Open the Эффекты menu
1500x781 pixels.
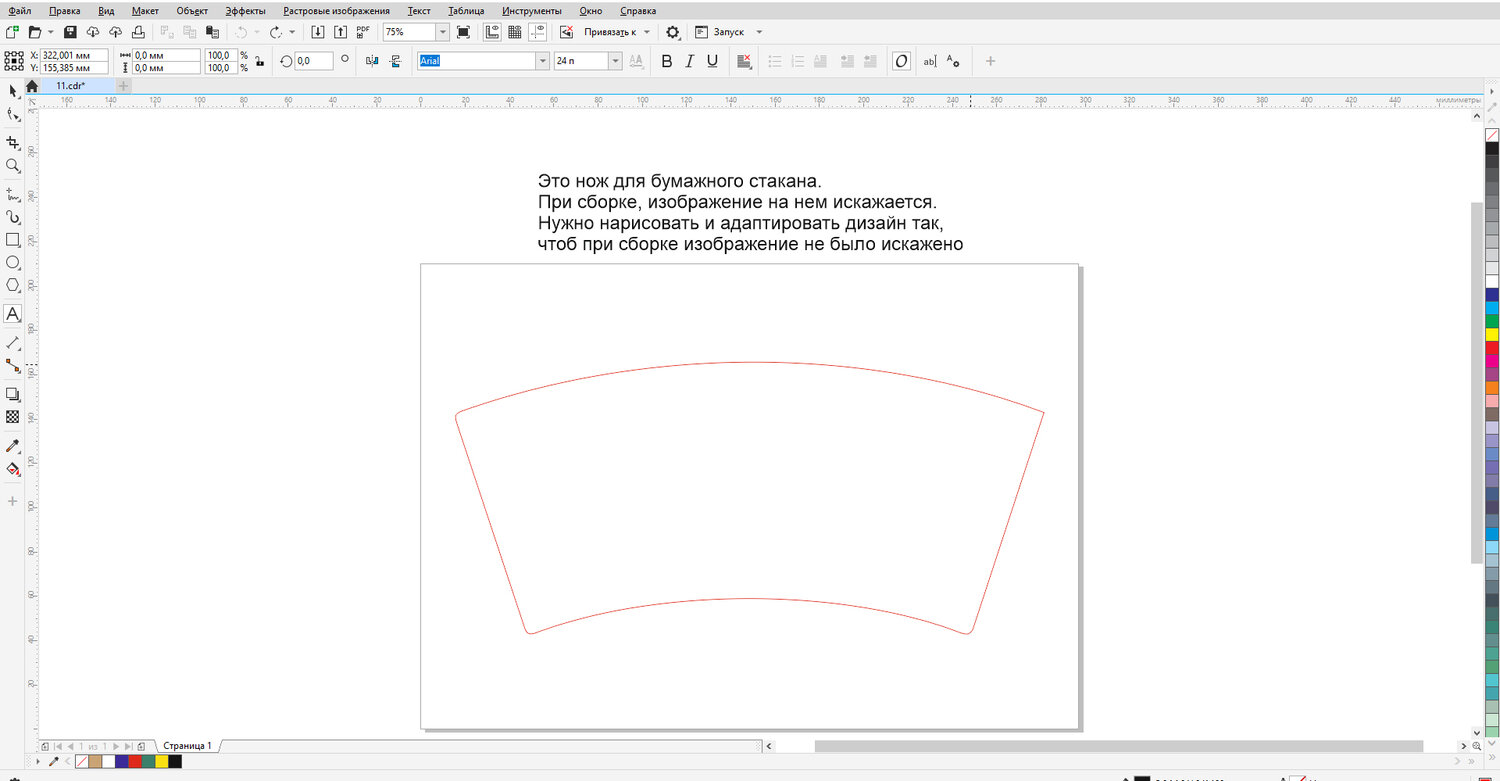click(x=245, y=10)
